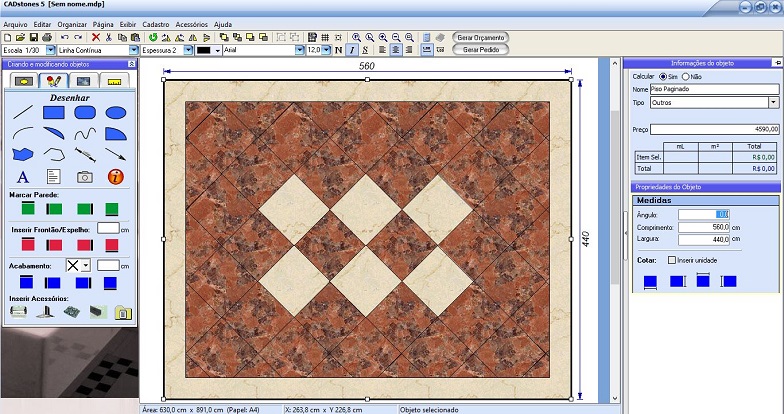
Task: Select the wavy curve drawing tool
Action: click(x=85, y=133)
